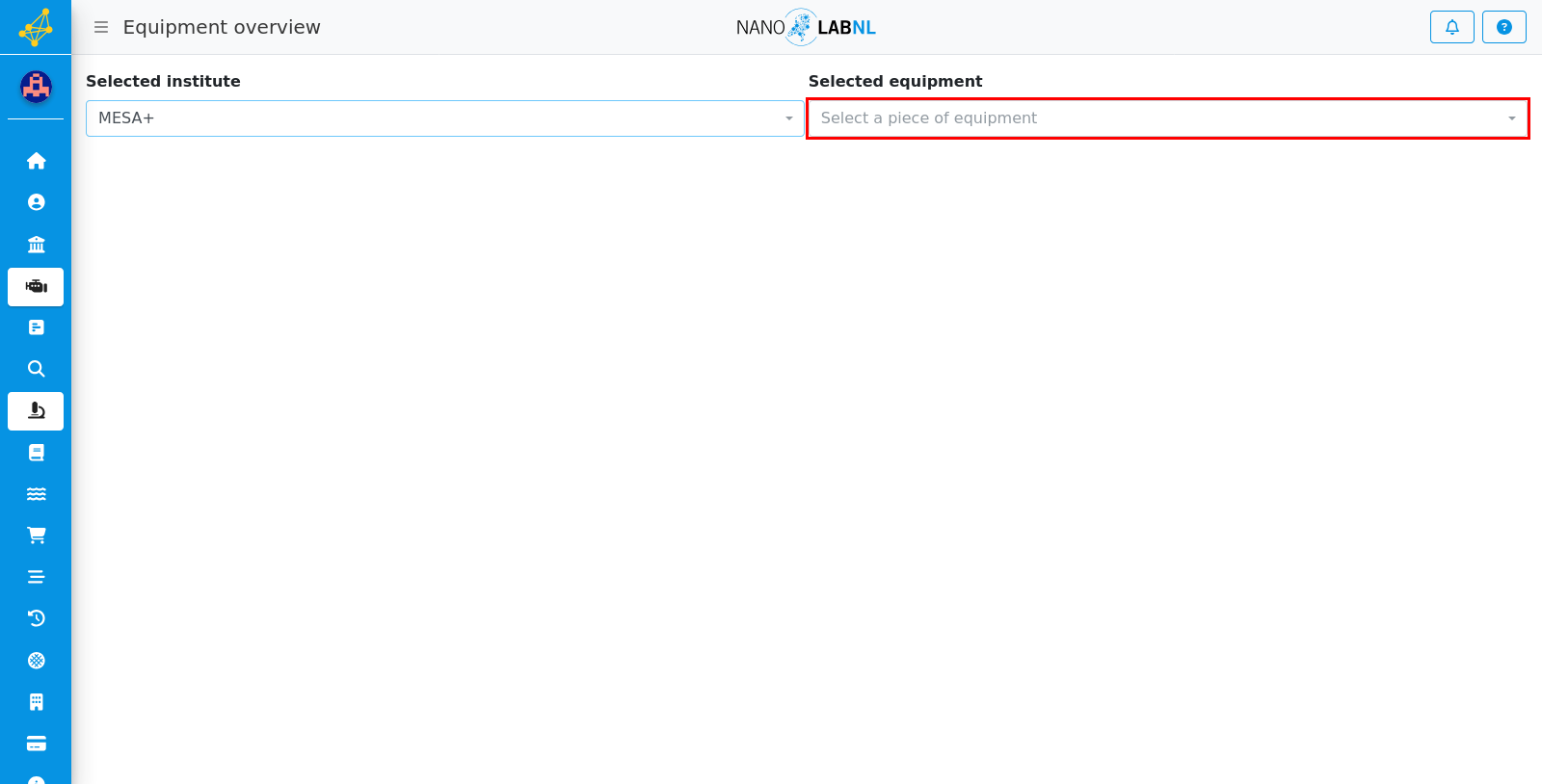Select the engine equipment sidebar icon
The height and width of the screenshot is (784, 1542).
[36, 287]
